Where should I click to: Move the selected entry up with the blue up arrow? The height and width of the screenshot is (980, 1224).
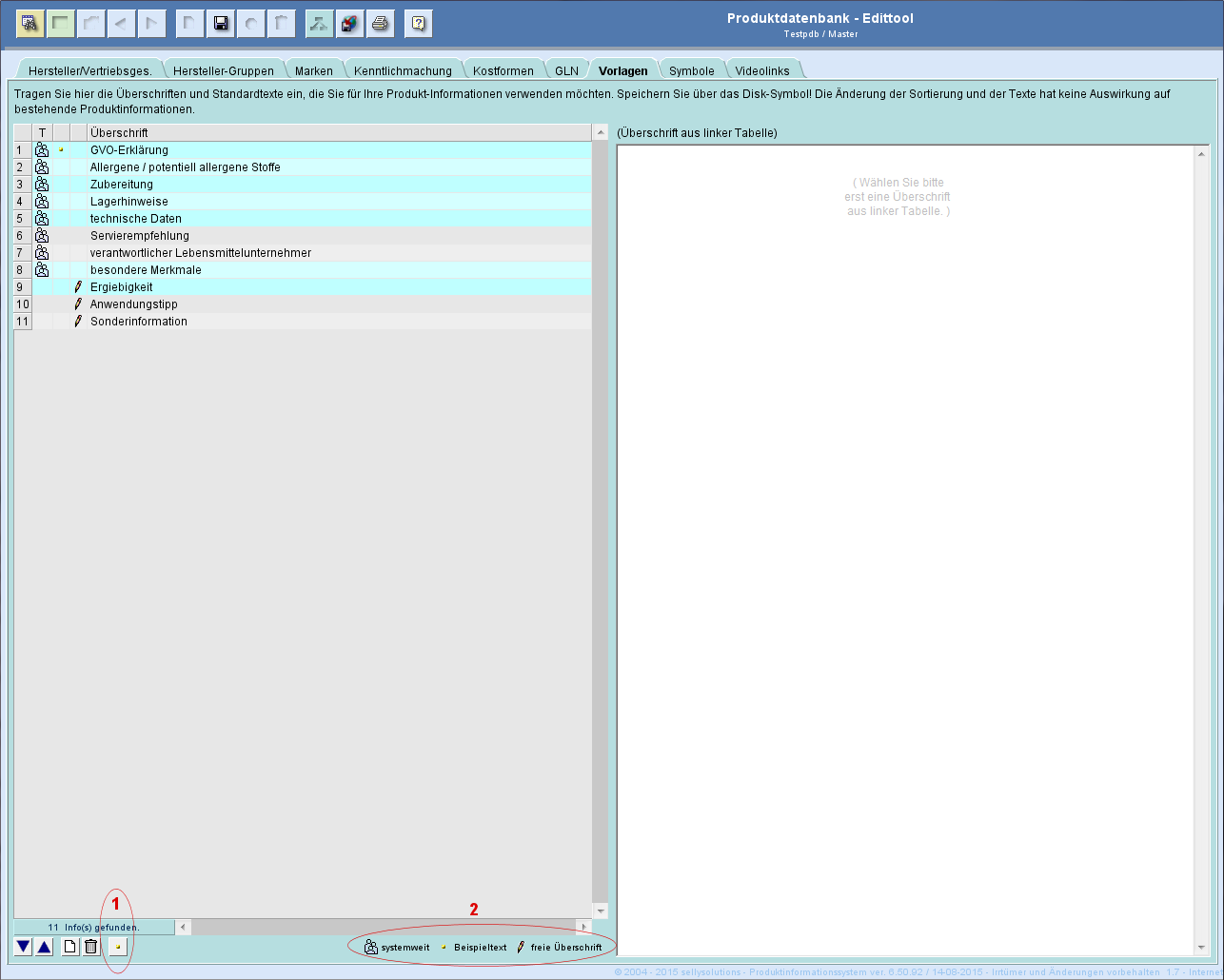44,947
